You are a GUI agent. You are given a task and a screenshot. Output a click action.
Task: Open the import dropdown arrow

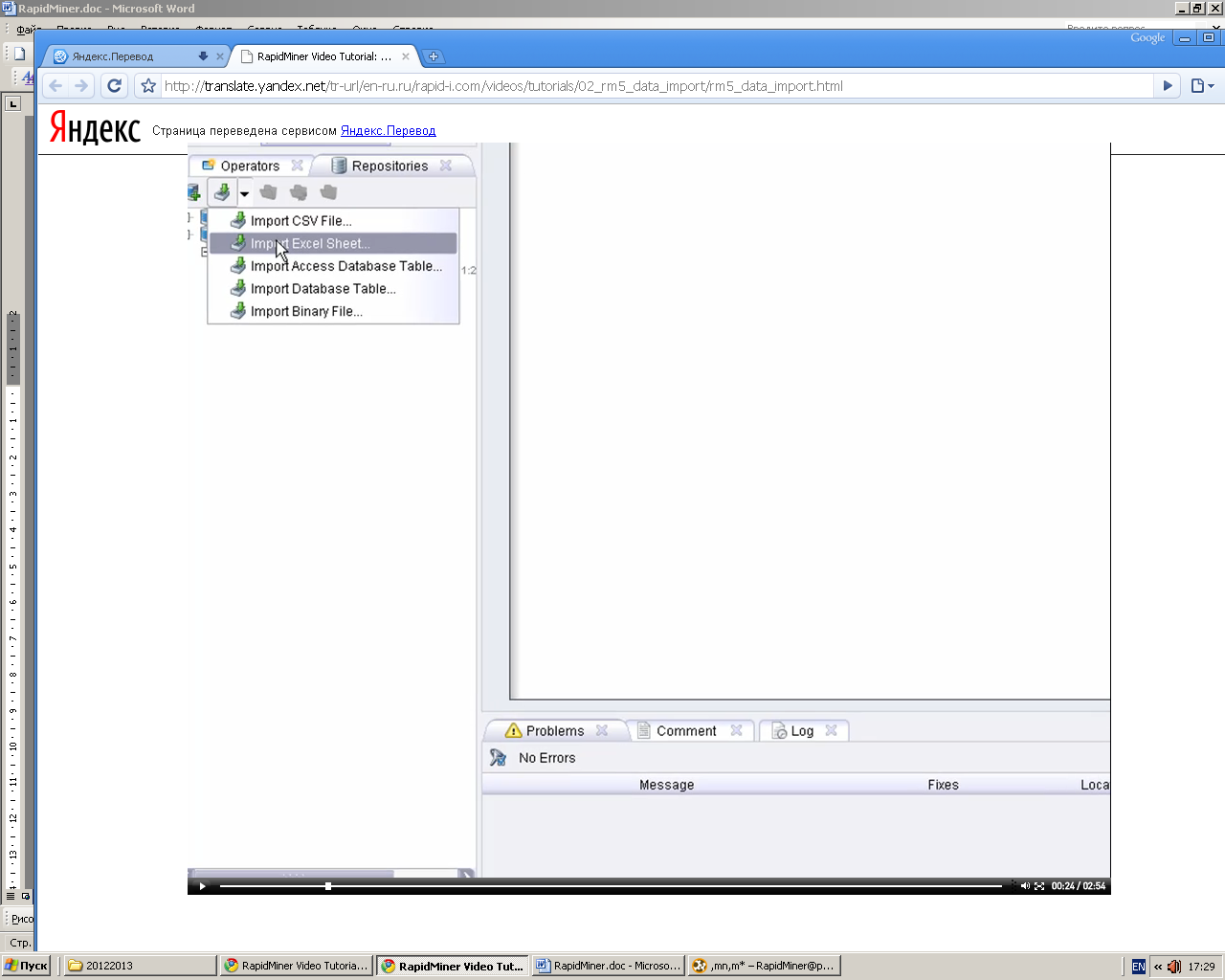coord(244,193)
